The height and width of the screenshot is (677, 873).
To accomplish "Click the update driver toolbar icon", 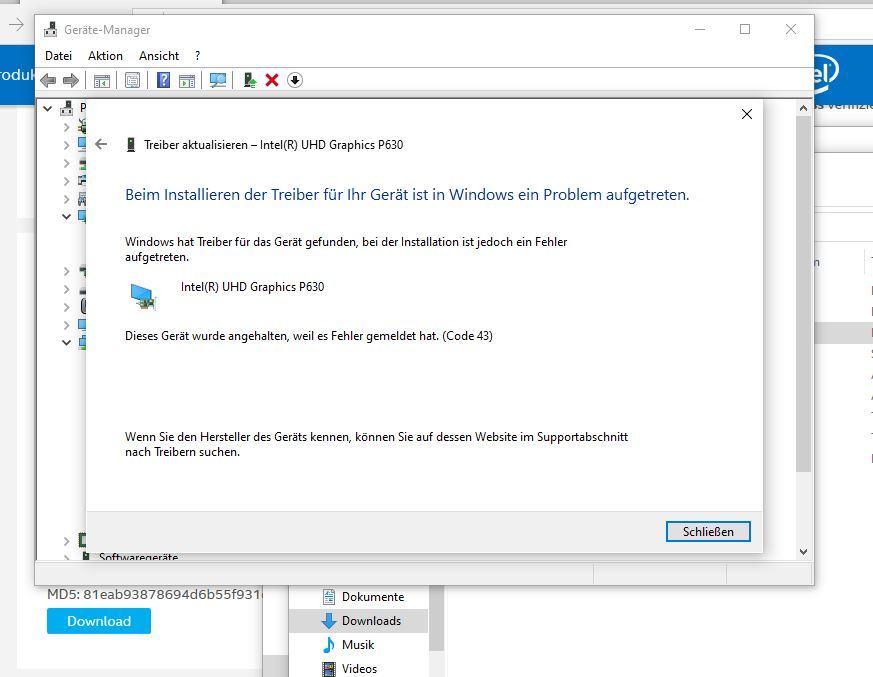I will pyautogui.click(x=250, y=81).
